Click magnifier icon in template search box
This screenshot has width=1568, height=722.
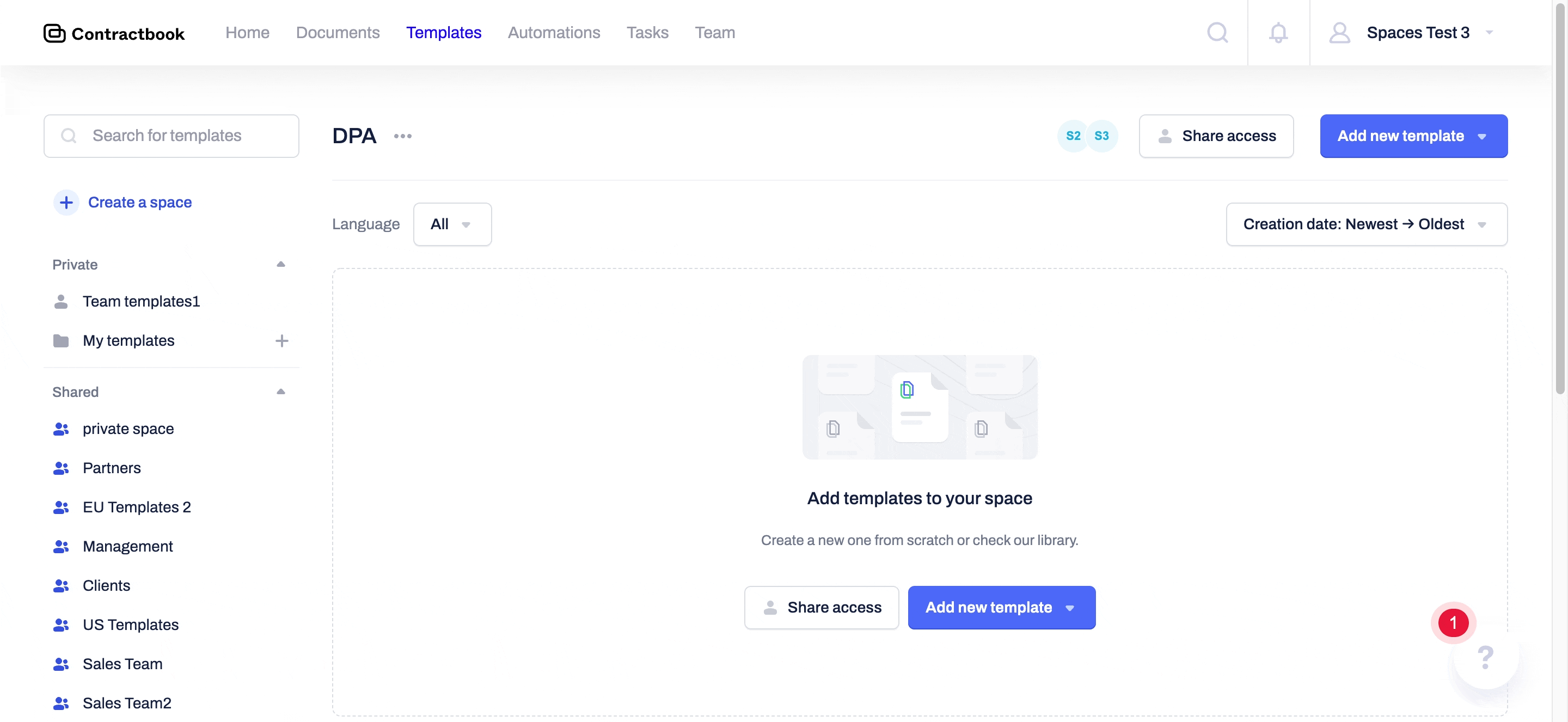pyautogui.click(x=69, y=135)
